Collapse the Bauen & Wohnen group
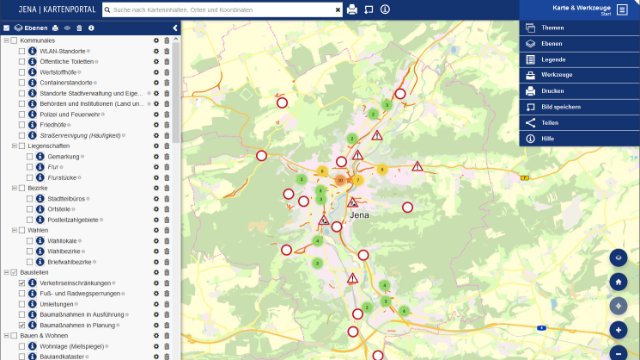 (6, 336)
